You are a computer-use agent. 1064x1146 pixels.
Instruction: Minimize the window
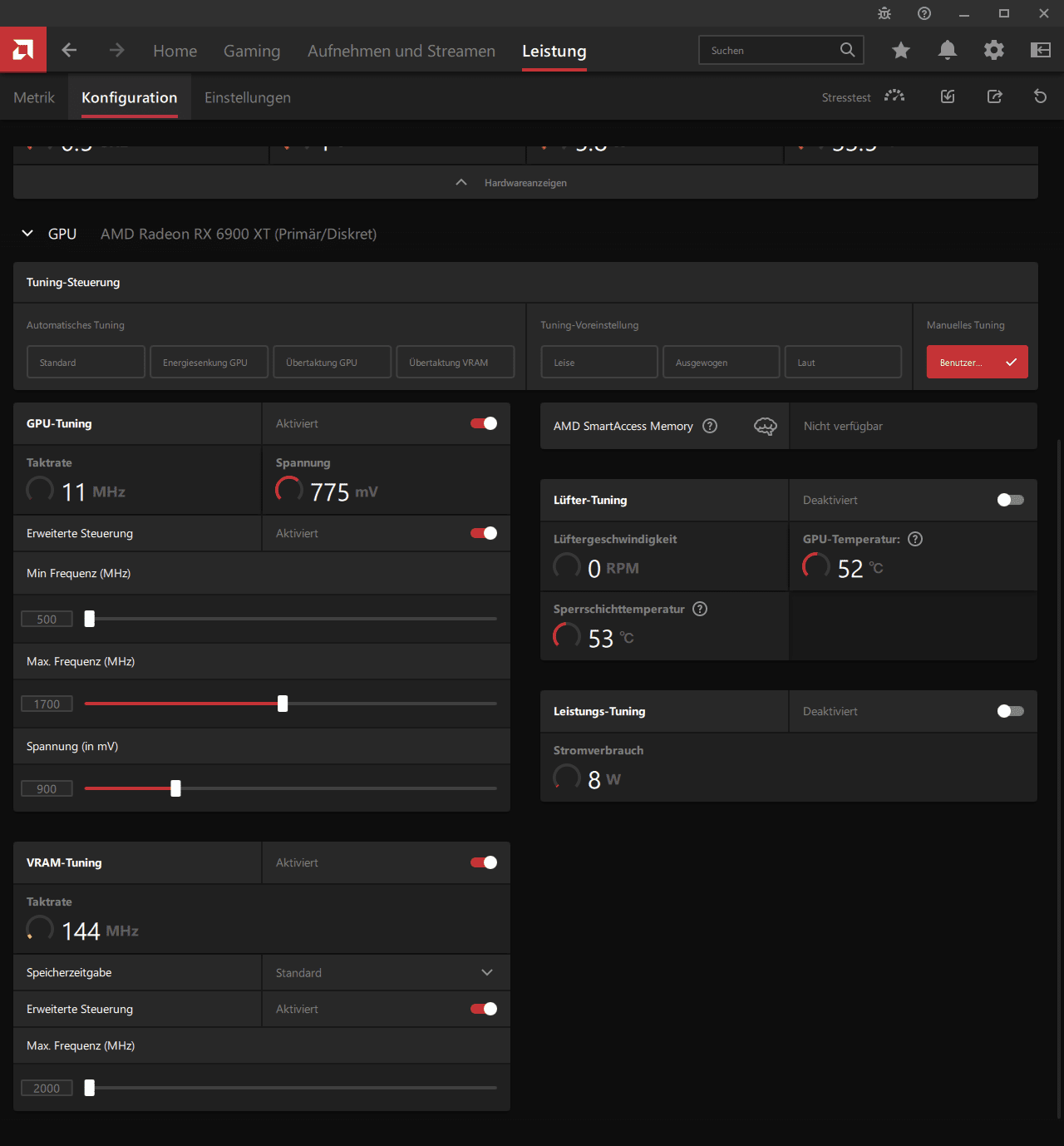[x=964, y=13]
